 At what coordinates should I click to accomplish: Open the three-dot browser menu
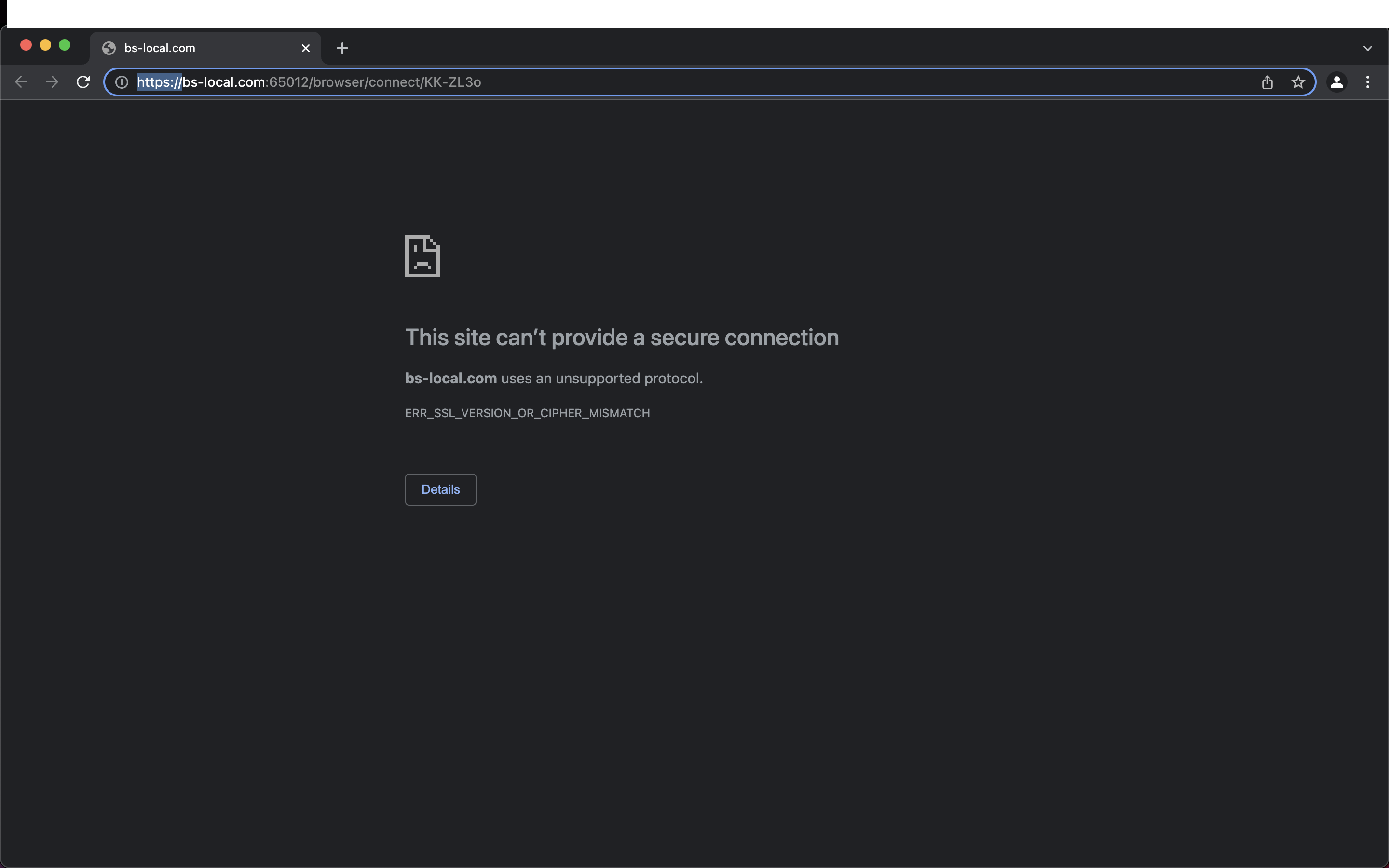coord(1368,82)
